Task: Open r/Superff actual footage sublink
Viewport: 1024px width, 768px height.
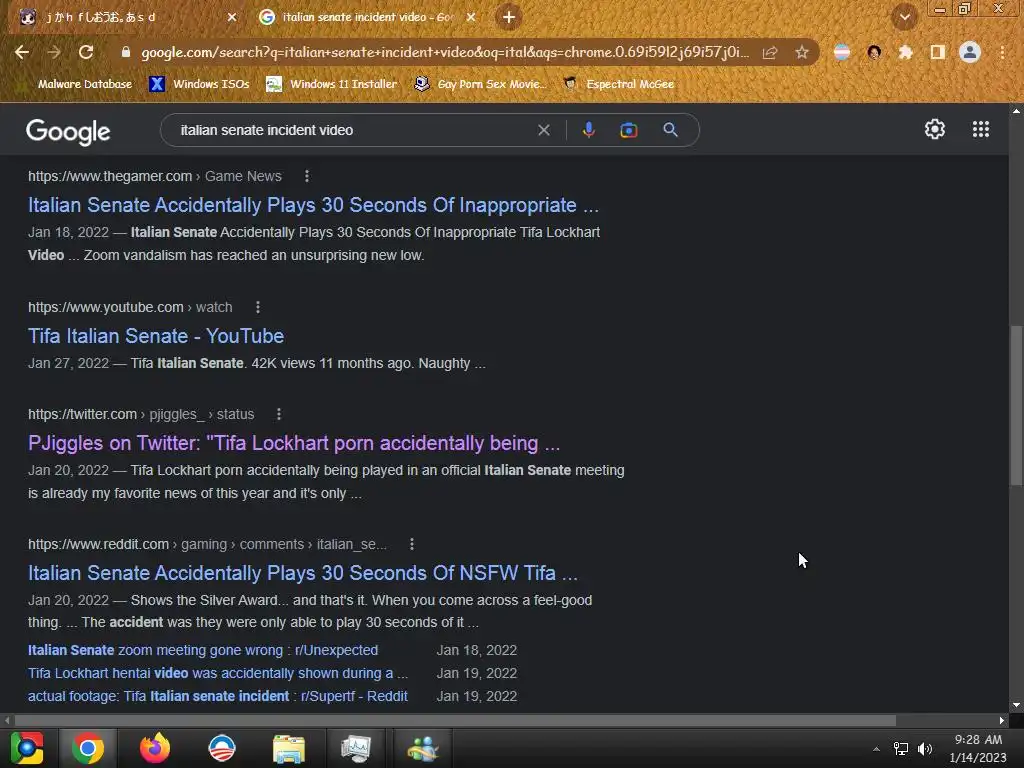Action: click(217, 696)
